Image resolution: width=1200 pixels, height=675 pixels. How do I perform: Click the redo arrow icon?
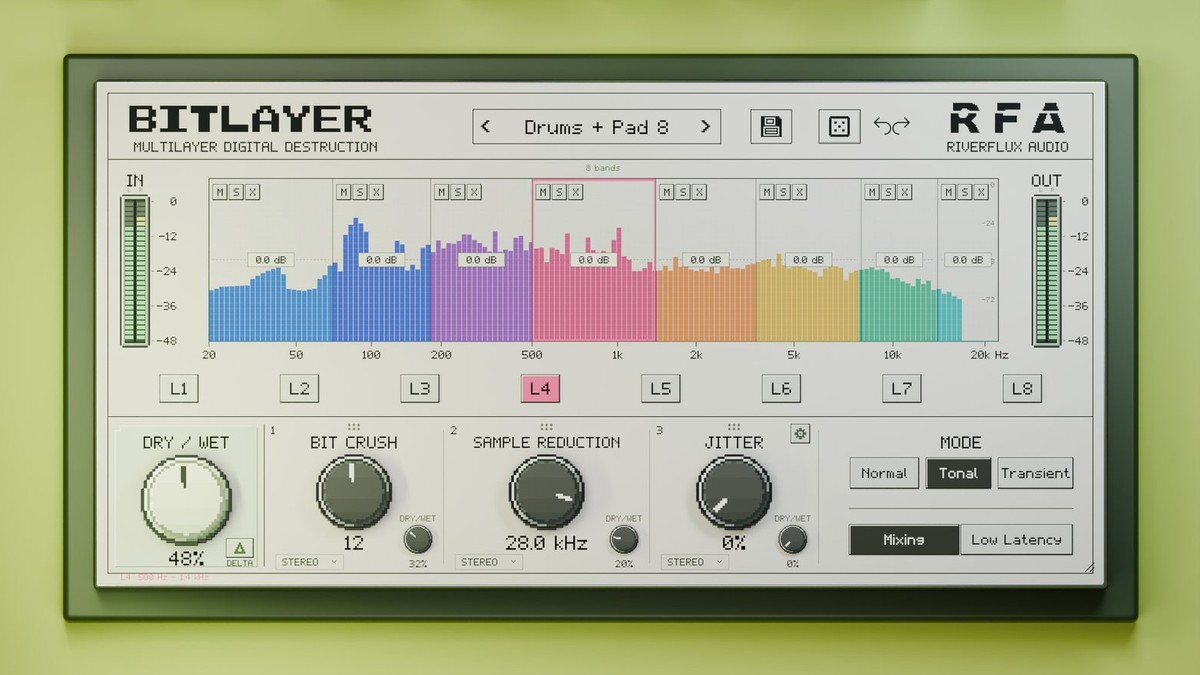(902, 126)
